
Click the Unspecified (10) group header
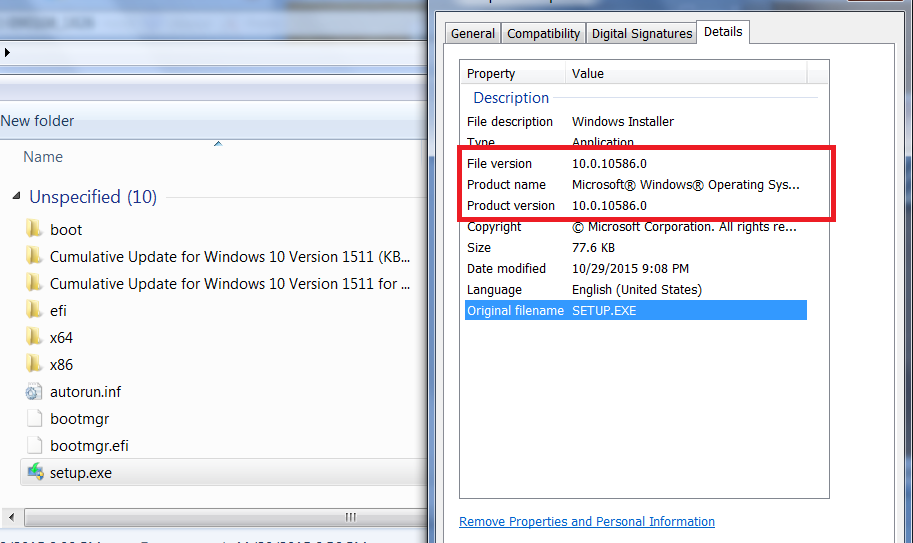pyautogui.click(x=93, y=197)
